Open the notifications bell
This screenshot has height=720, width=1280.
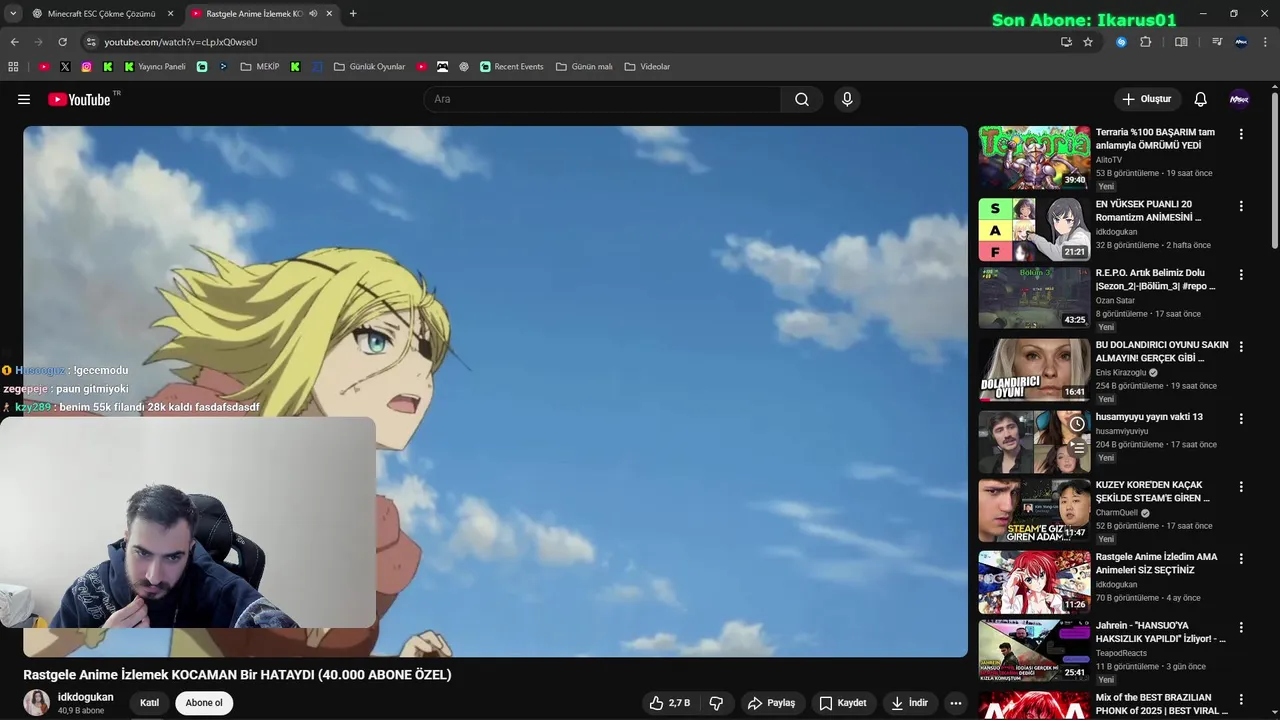pyautogui.click(x=1200, y=99)
